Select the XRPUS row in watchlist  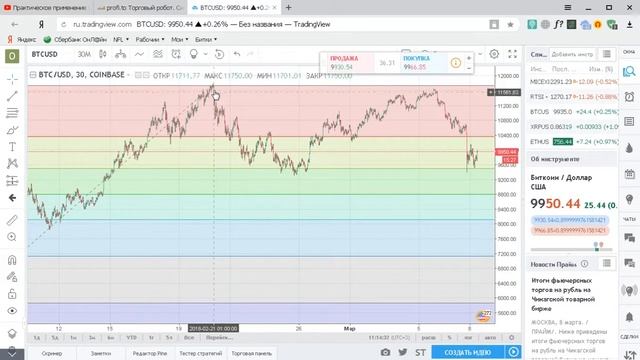573,127
